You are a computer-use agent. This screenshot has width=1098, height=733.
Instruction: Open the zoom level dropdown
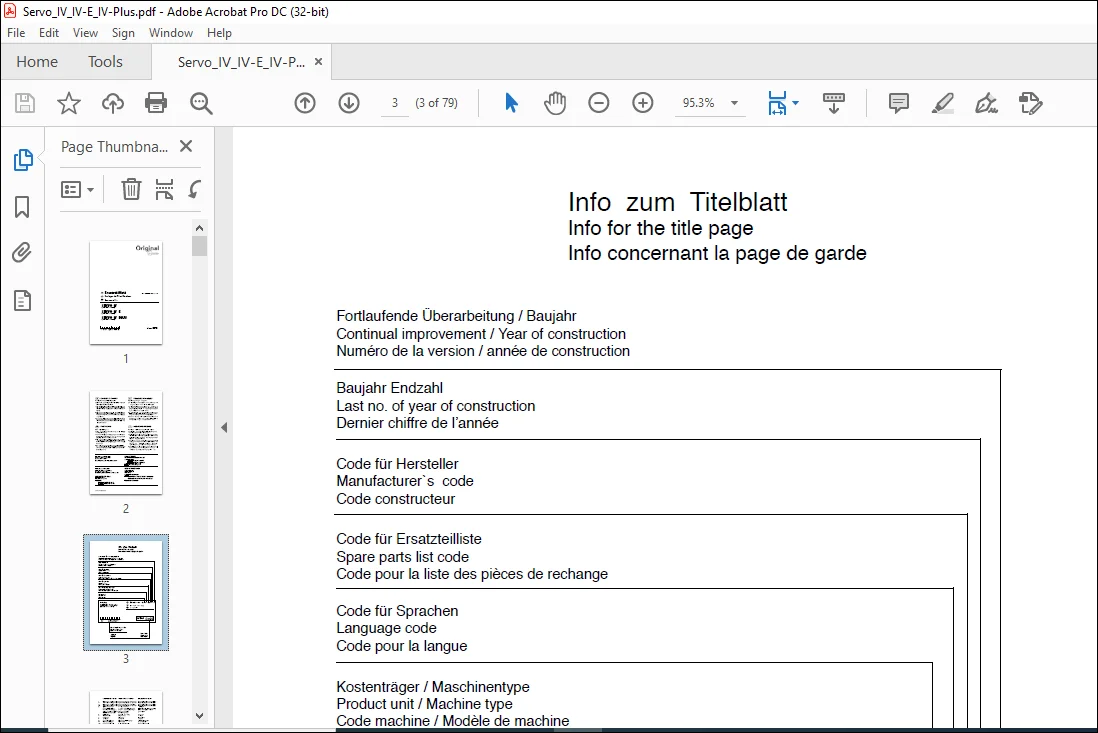pyautogui.click(x=734, y=103)
